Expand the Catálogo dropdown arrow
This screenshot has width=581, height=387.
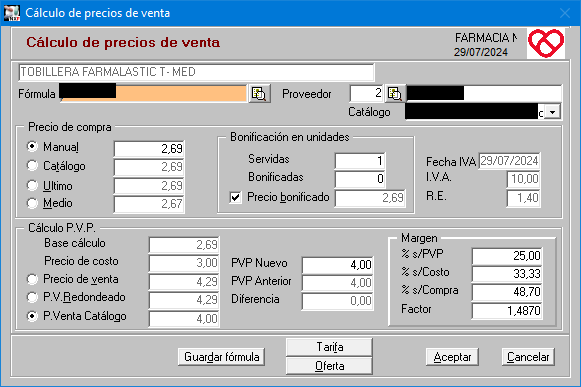click(552, 112)
